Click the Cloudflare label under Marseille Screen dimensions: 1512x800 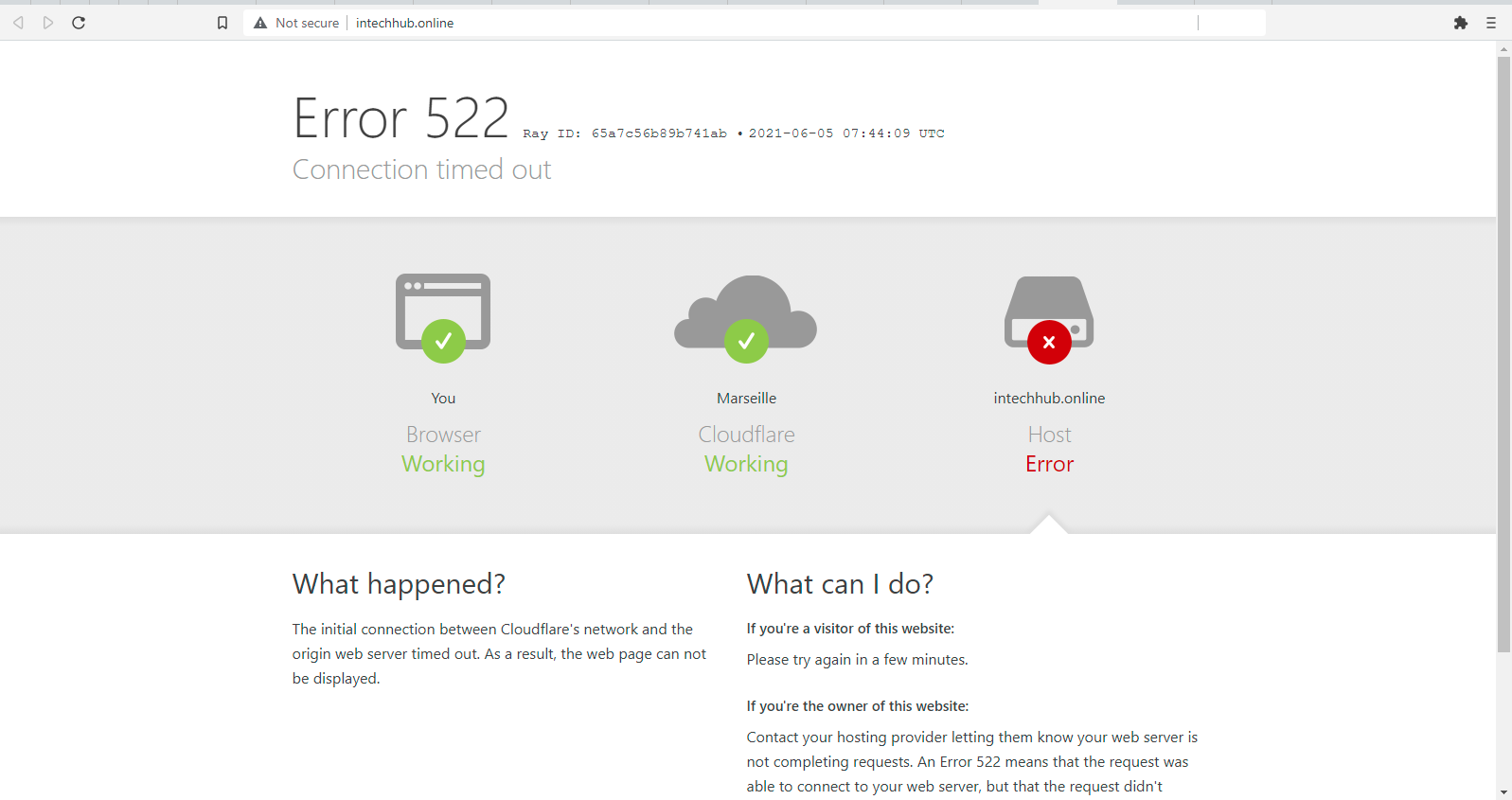(x=746, y=435)
